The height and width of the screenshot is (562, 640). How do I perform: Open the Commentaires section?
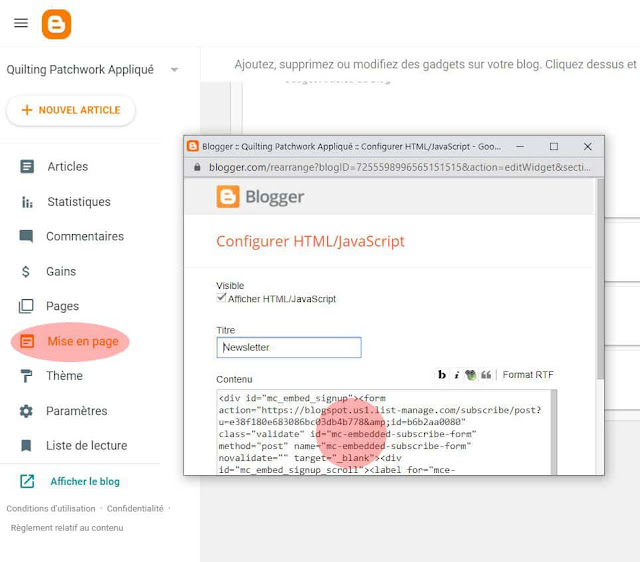(x=85, y=236)
